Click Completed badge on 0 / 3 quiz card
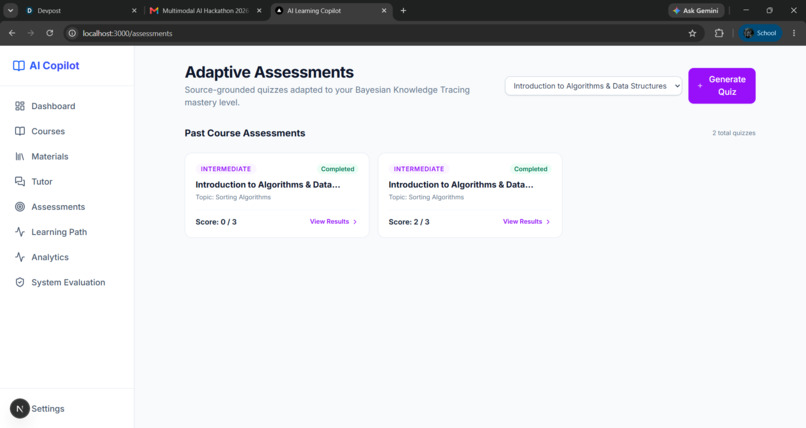 coord(337,169)
